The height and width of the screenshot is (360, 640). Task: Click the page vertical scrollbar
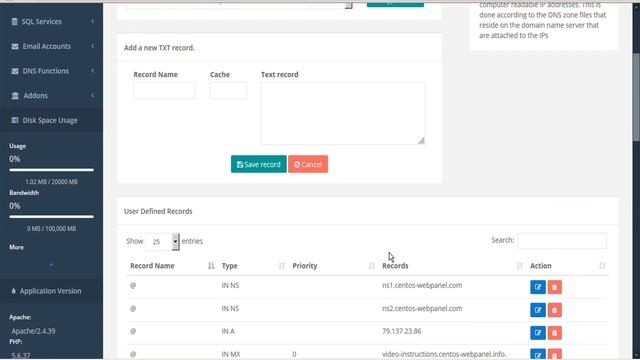(x=636, y=98)
